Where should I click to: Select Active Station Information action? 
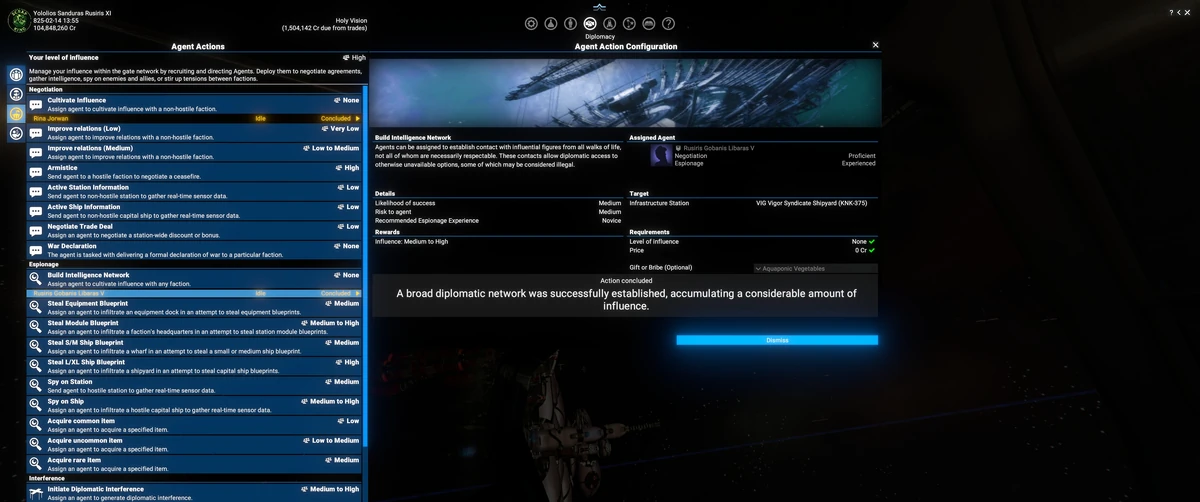(195, 191)
